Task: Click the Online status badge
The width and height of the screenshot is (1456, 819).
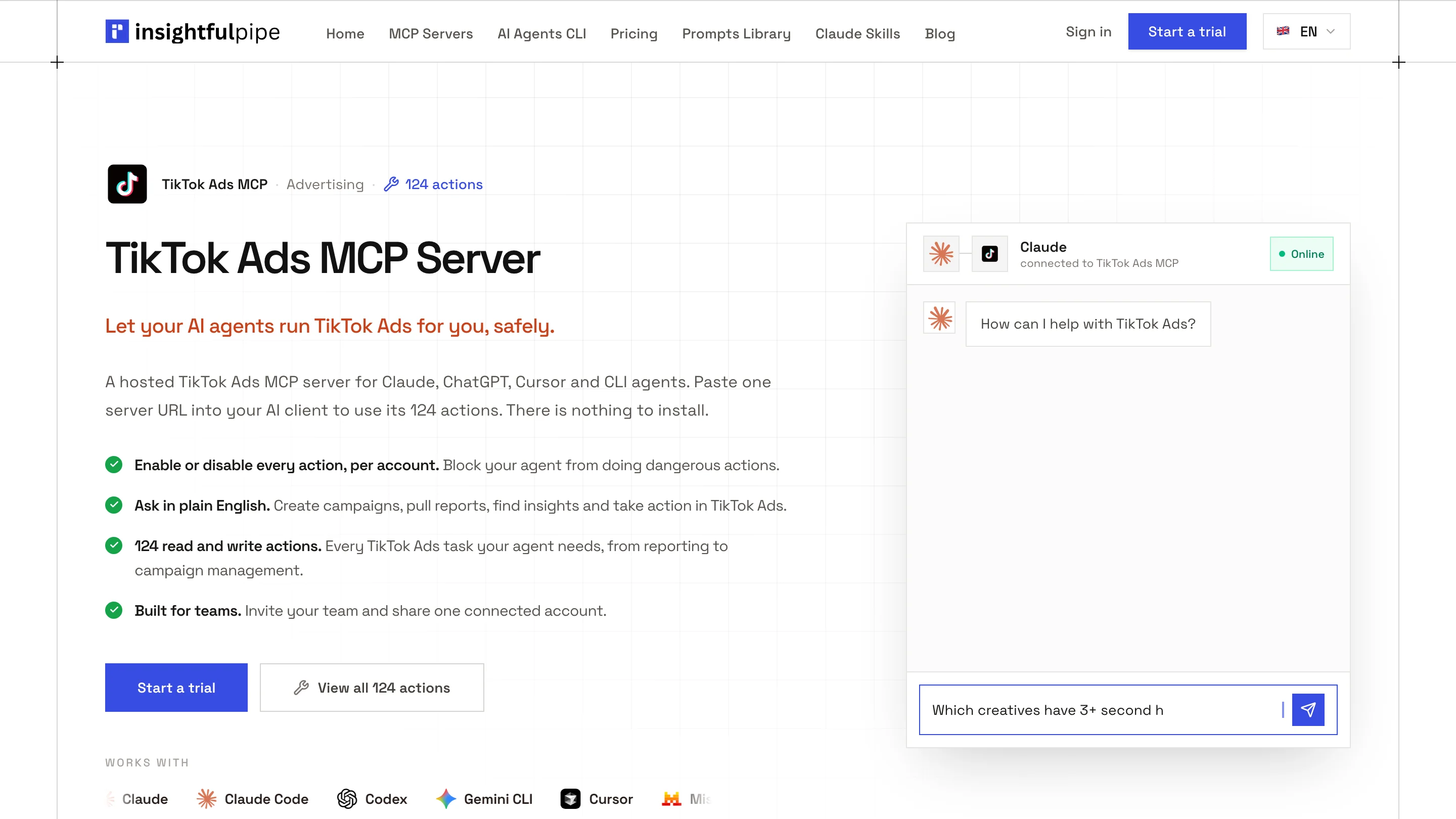Action: pyautogui.click(x=1301, y=254)
